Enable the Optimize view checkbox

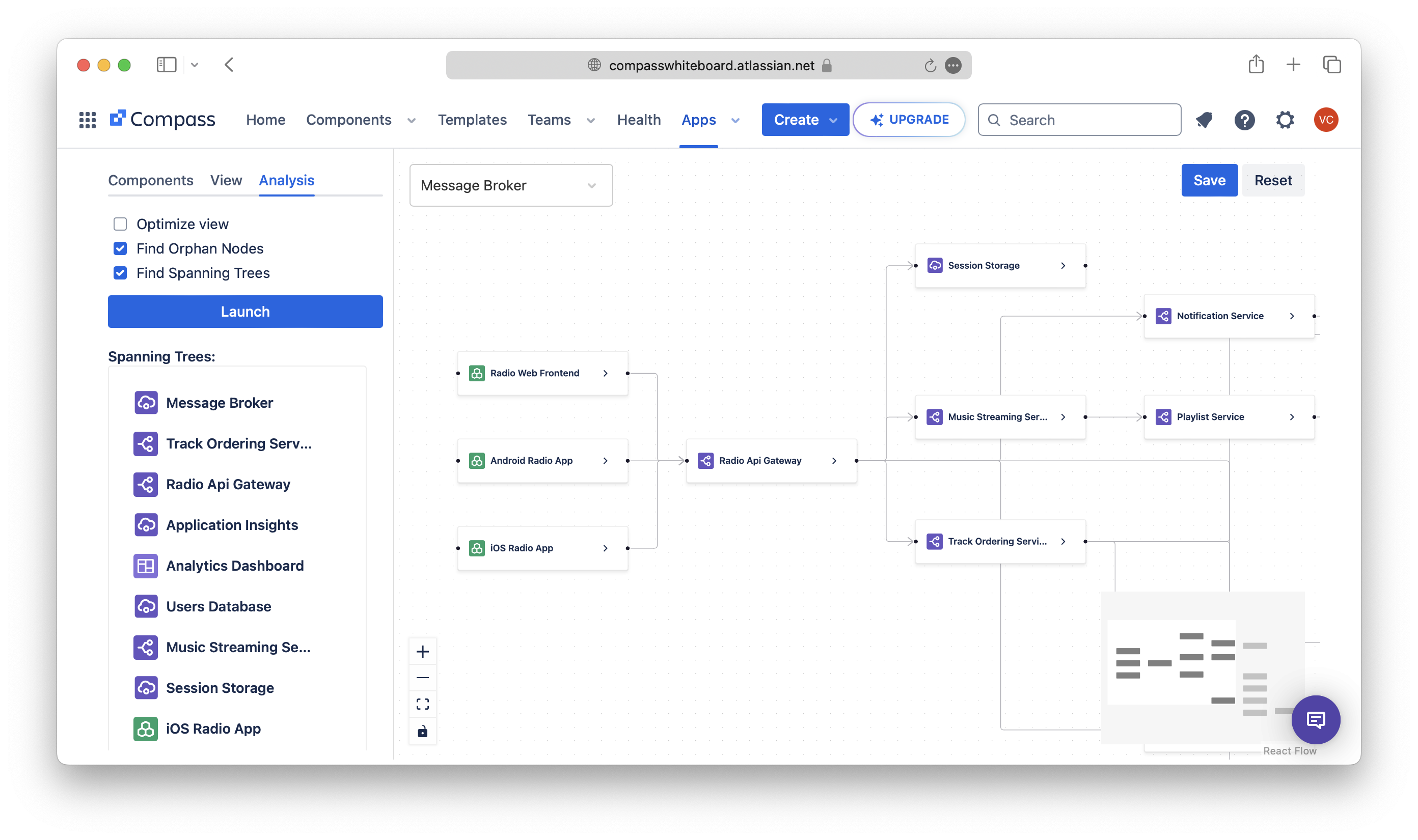[120, 224]
